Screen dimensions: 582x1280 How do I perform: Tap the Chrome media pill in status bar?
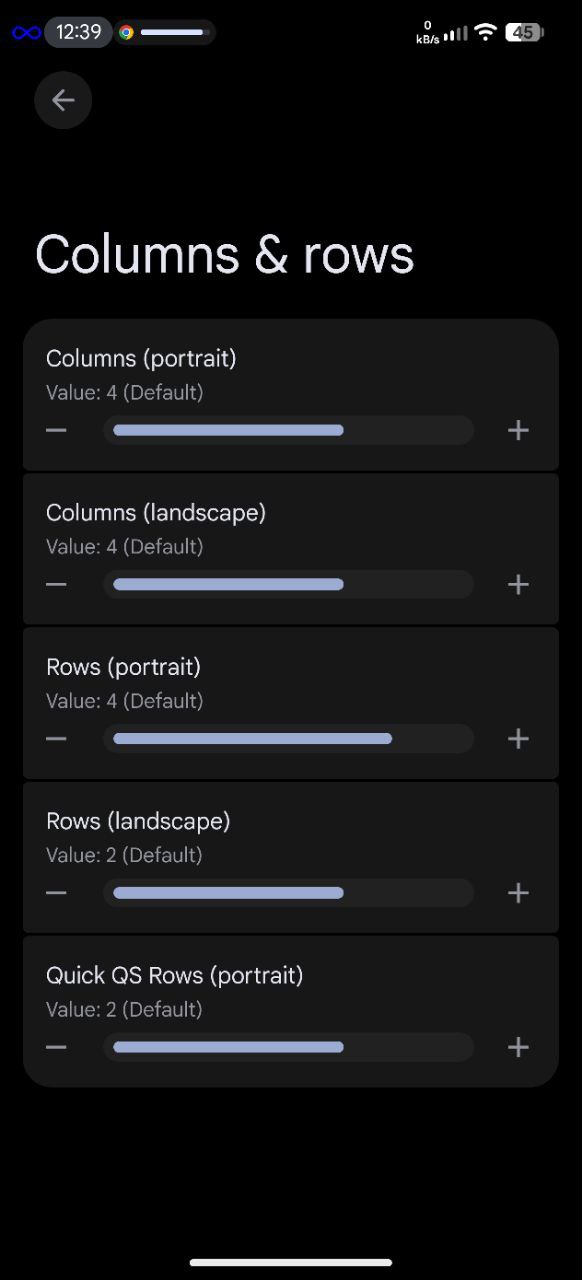(164, 32)
